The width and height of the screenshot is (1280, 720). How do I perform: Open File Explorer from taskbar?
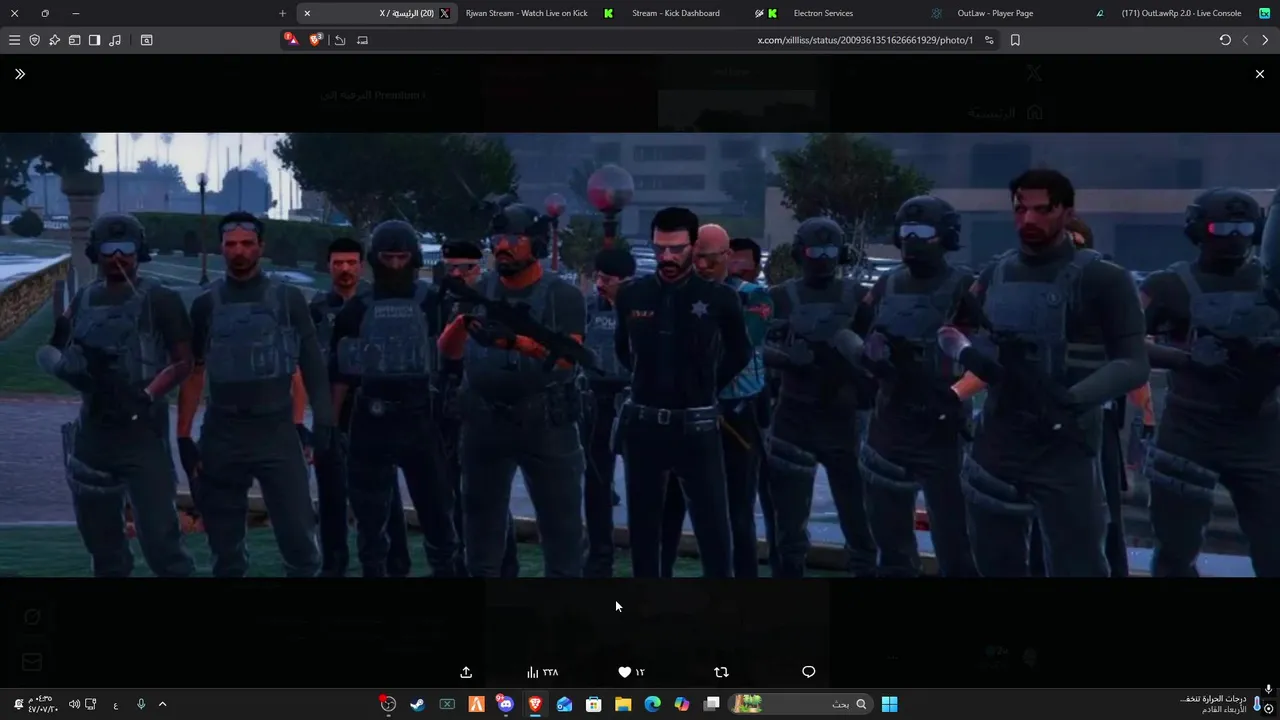coord(623,704)
